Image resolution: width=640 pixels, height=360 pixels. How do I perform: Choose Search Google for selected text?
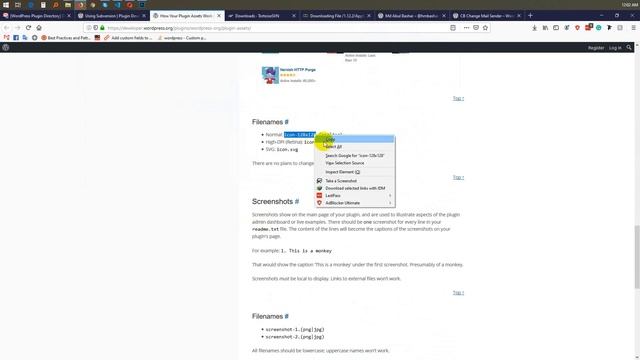pyautogui.click(x=355, y=156)
